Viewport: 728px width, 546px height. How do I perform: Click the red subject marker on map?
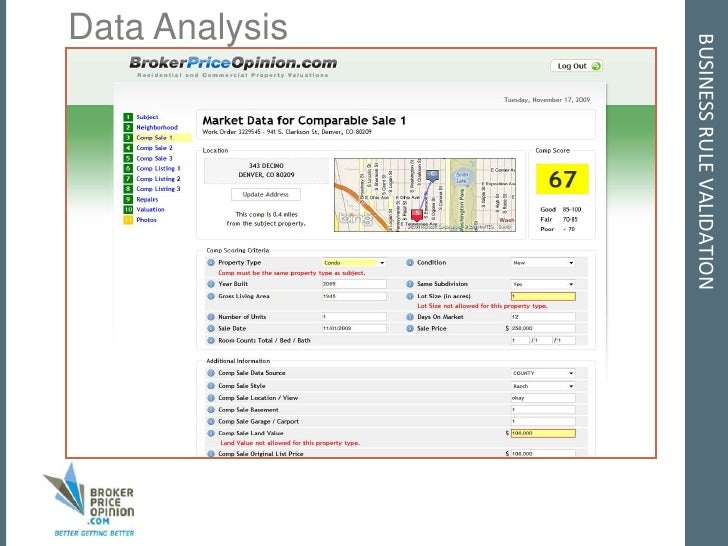417,214
